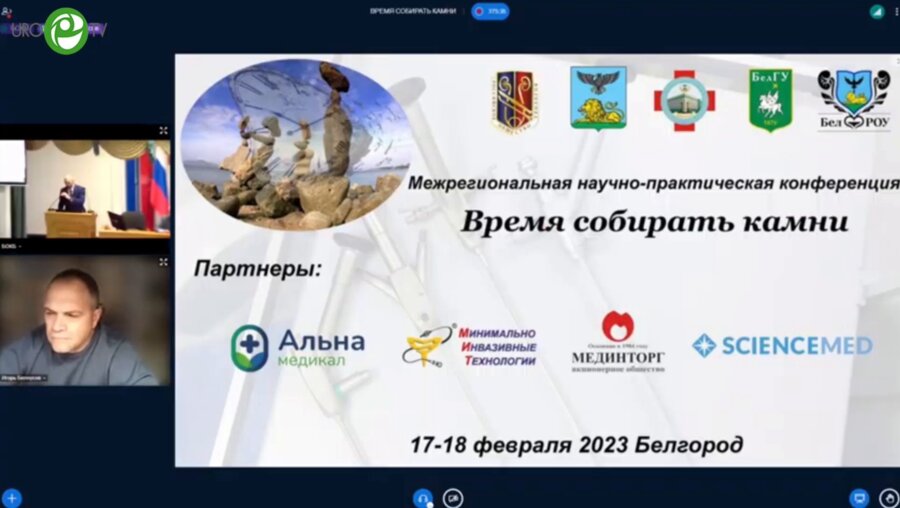Image resolution: width=900 pixels, height=508 pixels.
Task: Click the Мединторг partner logo
Action: pos(618,342)
